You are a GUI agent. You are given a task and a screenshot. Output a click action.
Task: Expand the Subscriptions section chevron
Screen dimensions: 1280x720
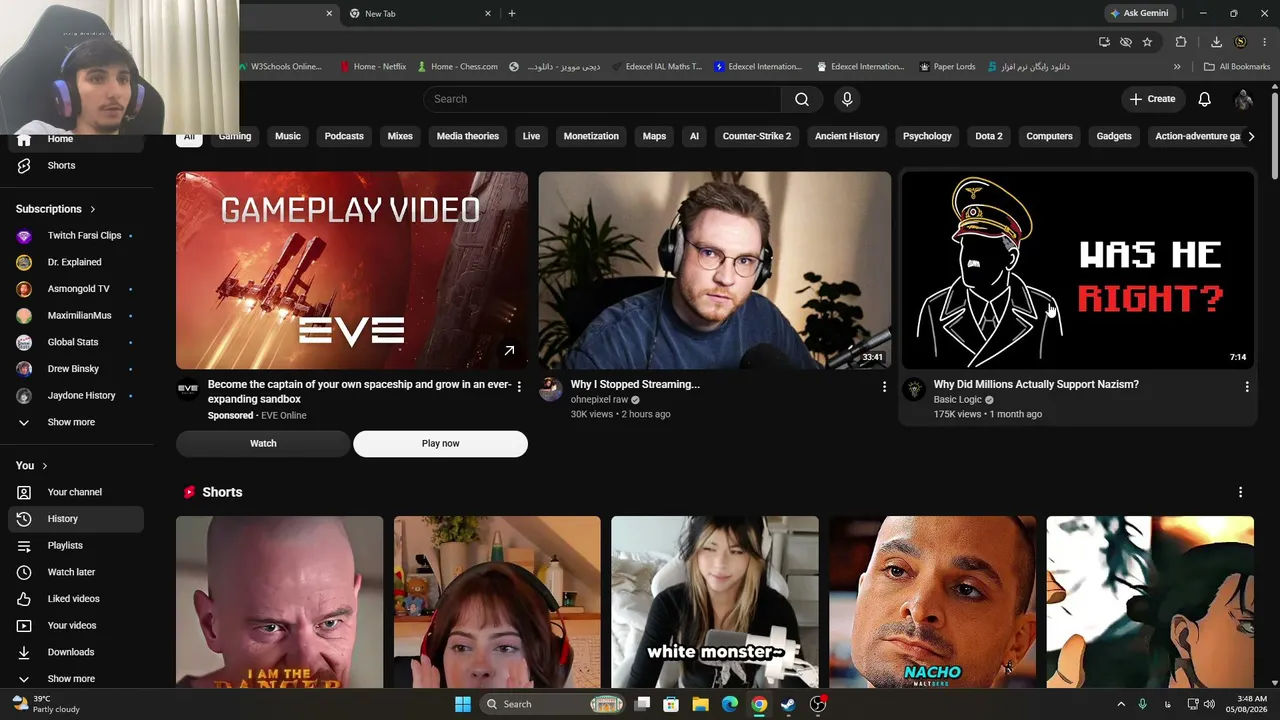pyautogui.click(x=93, y=209)
